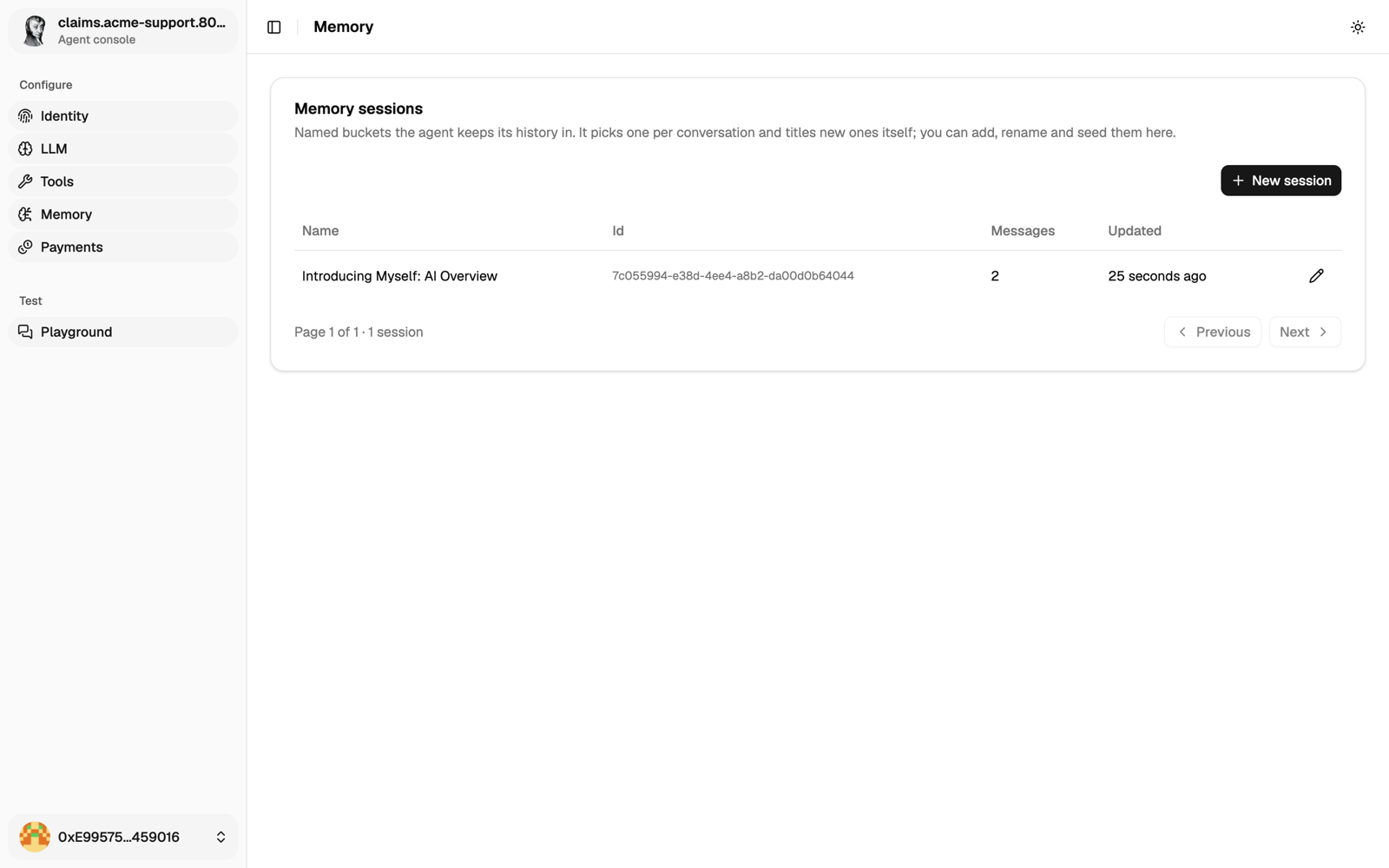Click the Memory icon in sidebar

coord(25,214)
